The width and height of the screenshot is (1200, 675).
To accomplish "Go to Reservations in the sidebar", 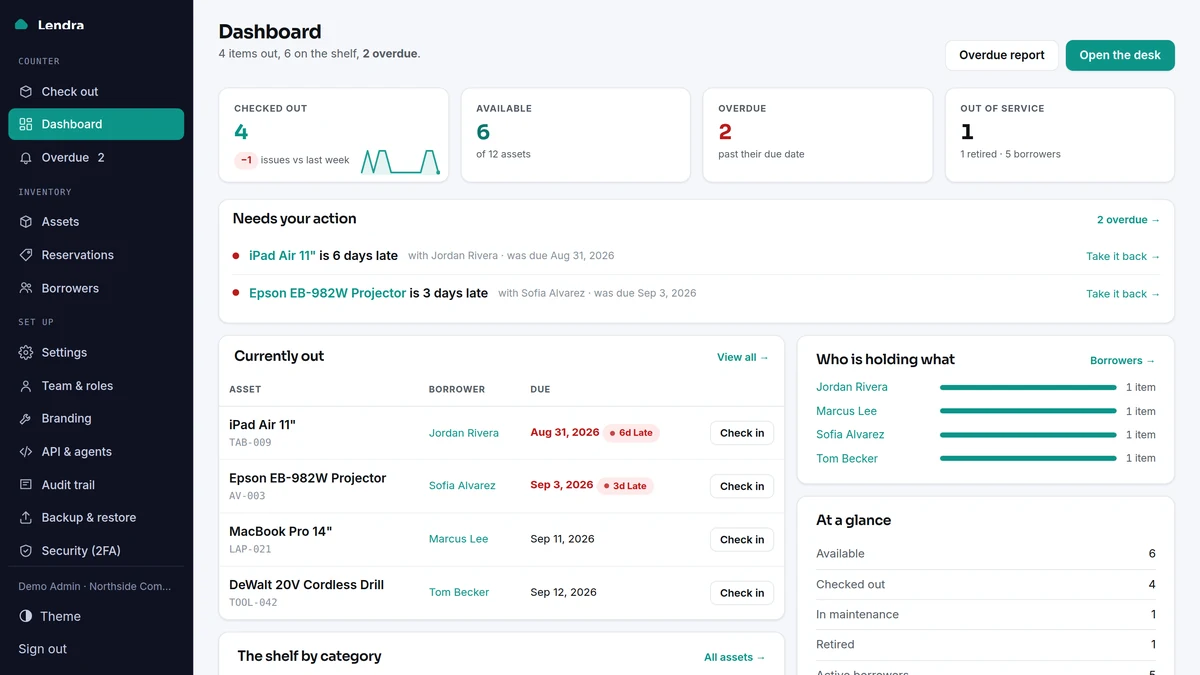I will coord(96,255).
